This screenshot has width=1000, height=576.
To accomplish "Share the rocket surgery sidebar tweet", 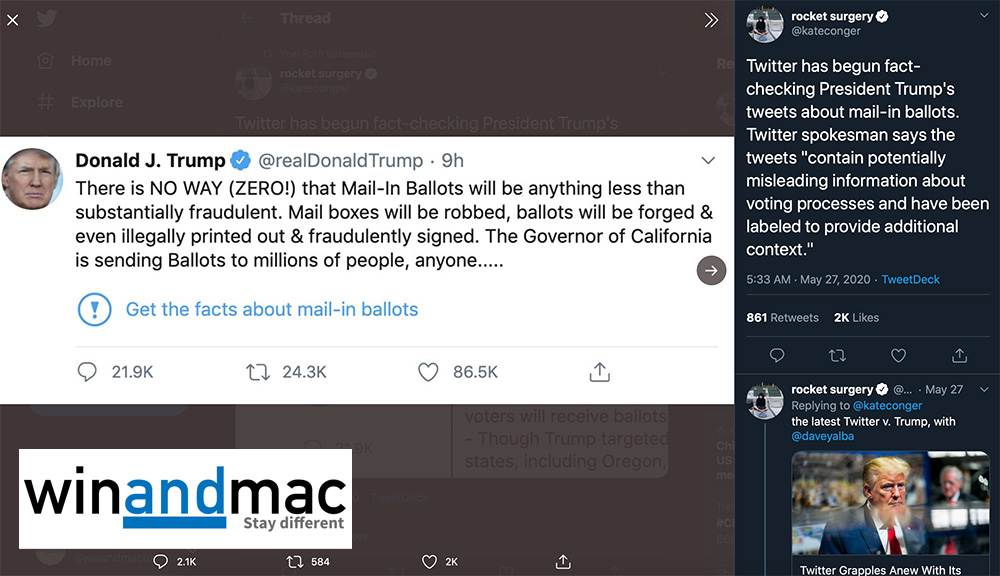I will coord(959,355).
